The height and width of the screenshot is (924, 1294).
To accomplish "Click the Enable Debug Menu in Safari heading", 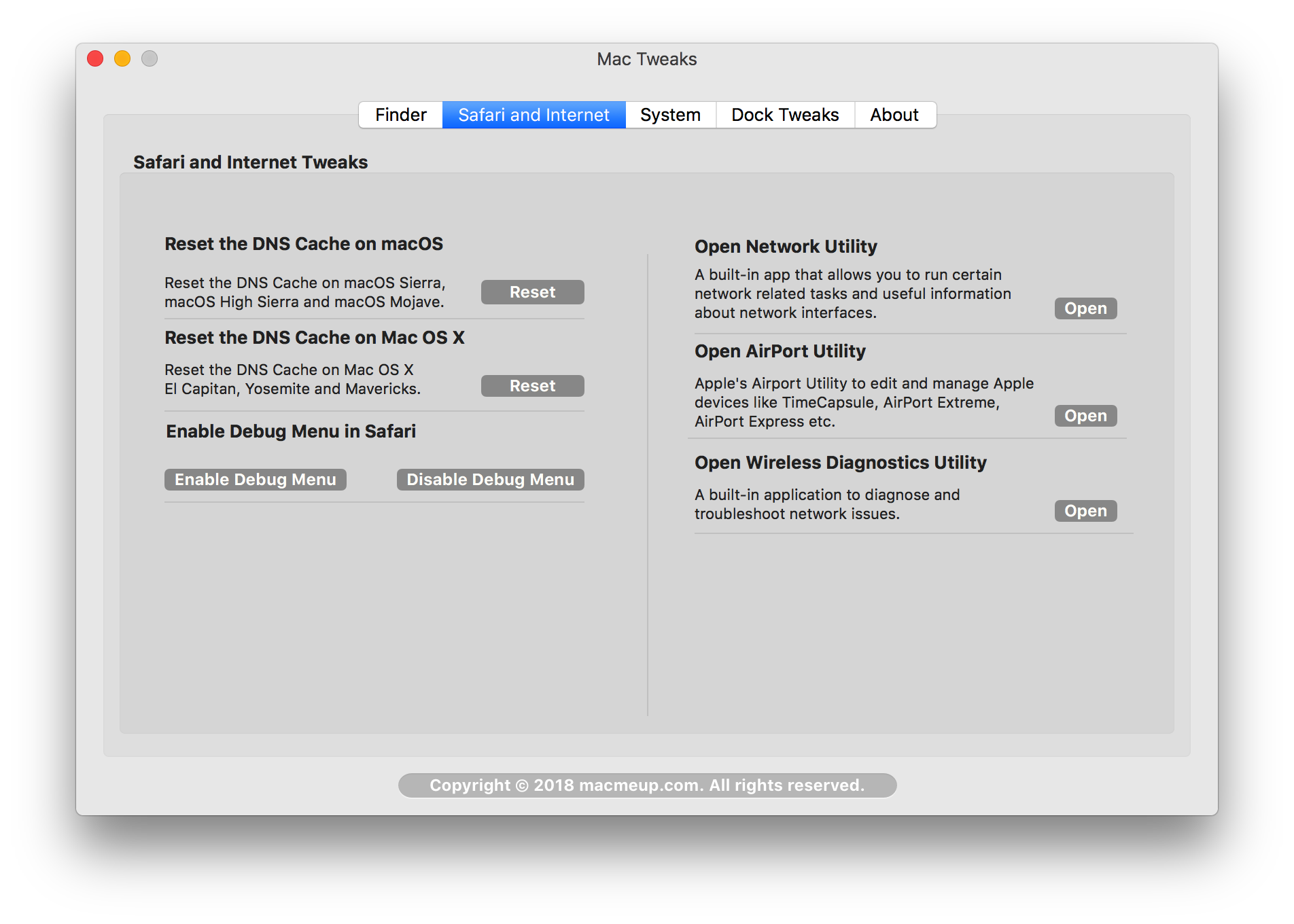I will [291, 431].
